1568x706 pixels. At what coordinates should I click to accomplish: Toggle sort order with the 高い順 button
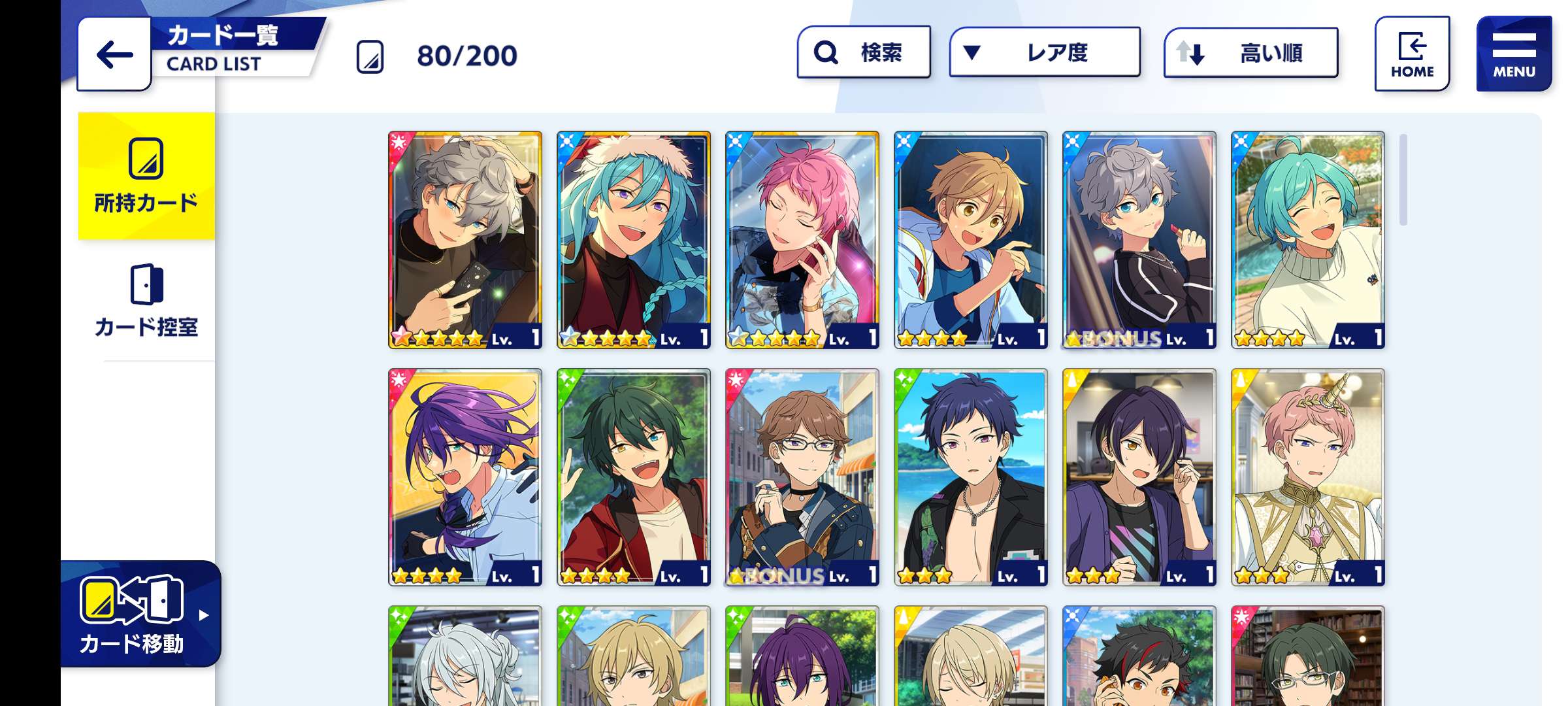(1250, 53)
